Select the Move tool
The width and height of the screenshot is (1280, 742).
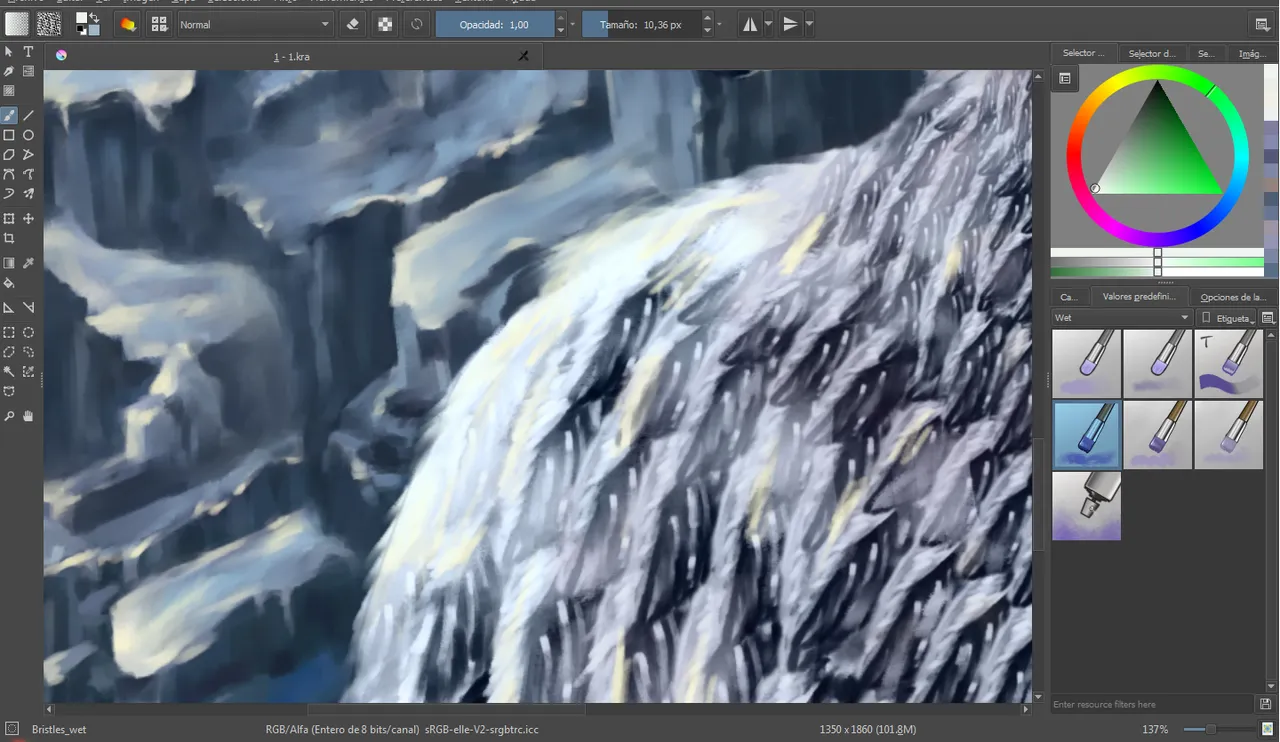click(x=28, y=219)
